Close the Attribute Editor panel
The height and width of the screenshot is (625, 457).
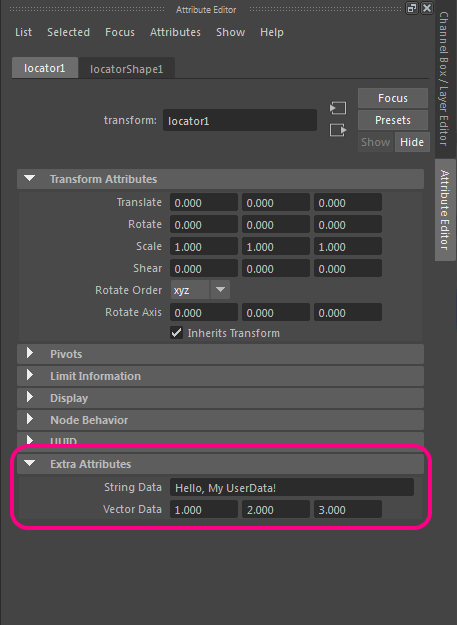pyautogui.click(x=427, y=8)
